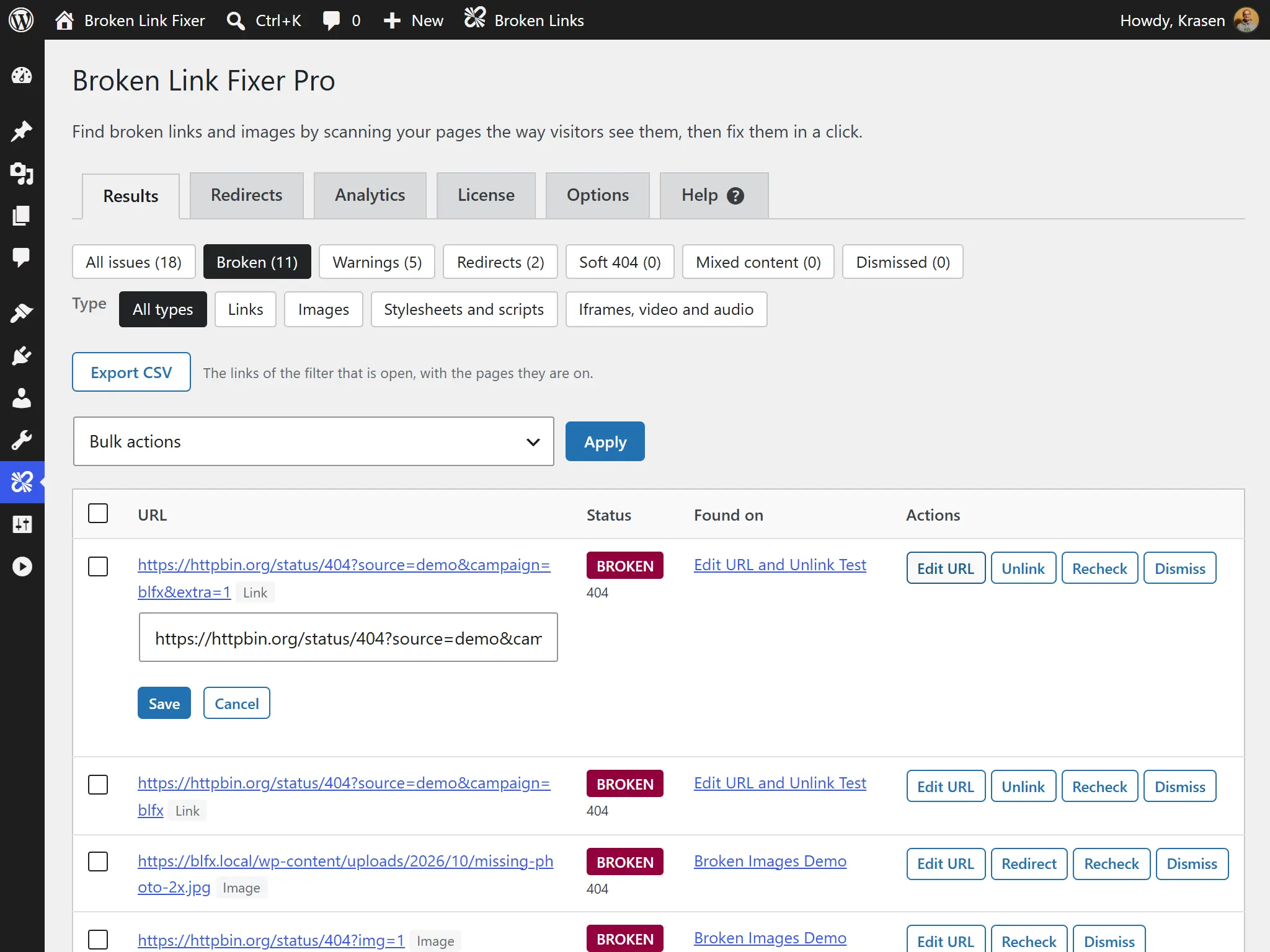This screenshot has height=952, width=1270.
Task: Switch to the Results tab
Action: pos(131,196)
